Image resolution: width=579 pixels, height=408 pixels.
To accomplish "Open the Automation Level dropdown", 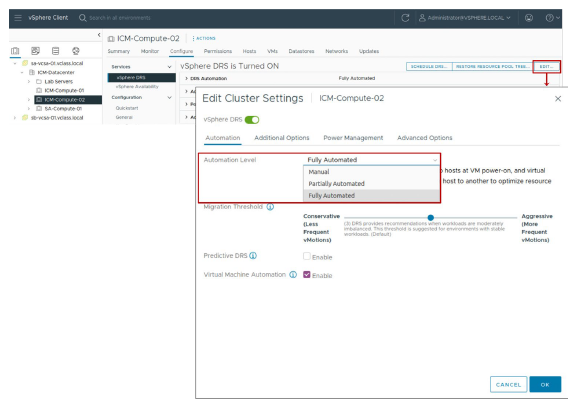I will tap(372, 160).
